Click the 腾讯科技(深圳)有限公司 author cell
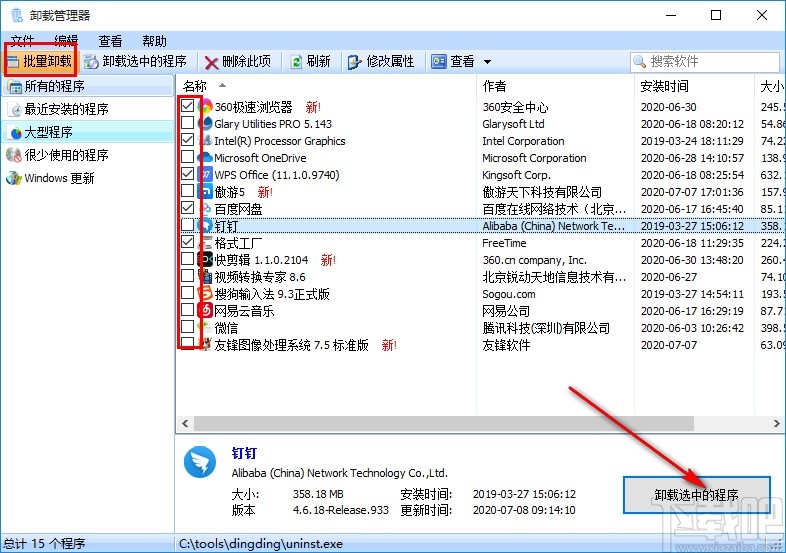This screenshot has height=553, width=786. point(546,328)
